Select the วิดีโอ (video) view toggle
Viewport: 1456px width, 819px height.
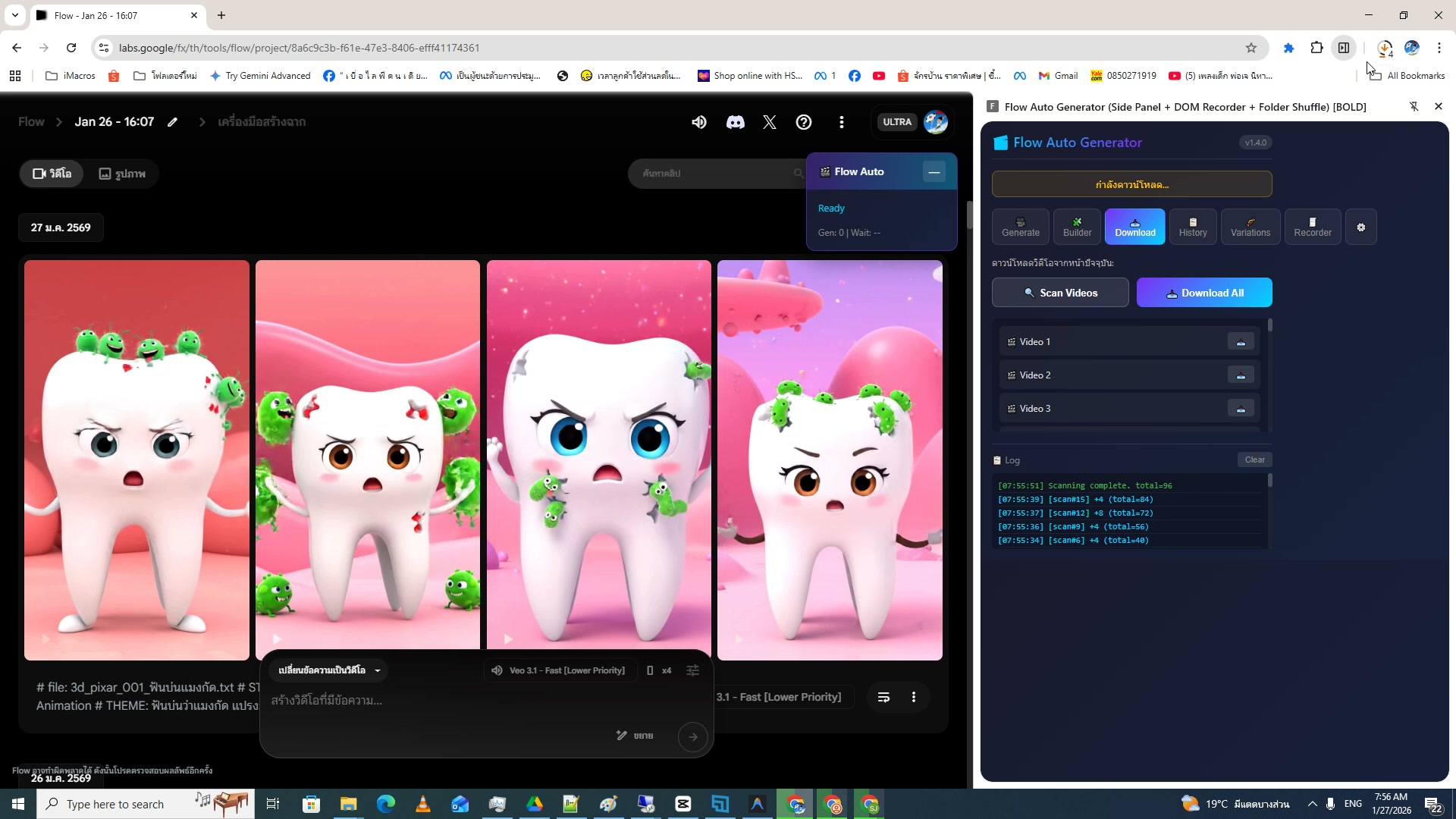(52, 174)
